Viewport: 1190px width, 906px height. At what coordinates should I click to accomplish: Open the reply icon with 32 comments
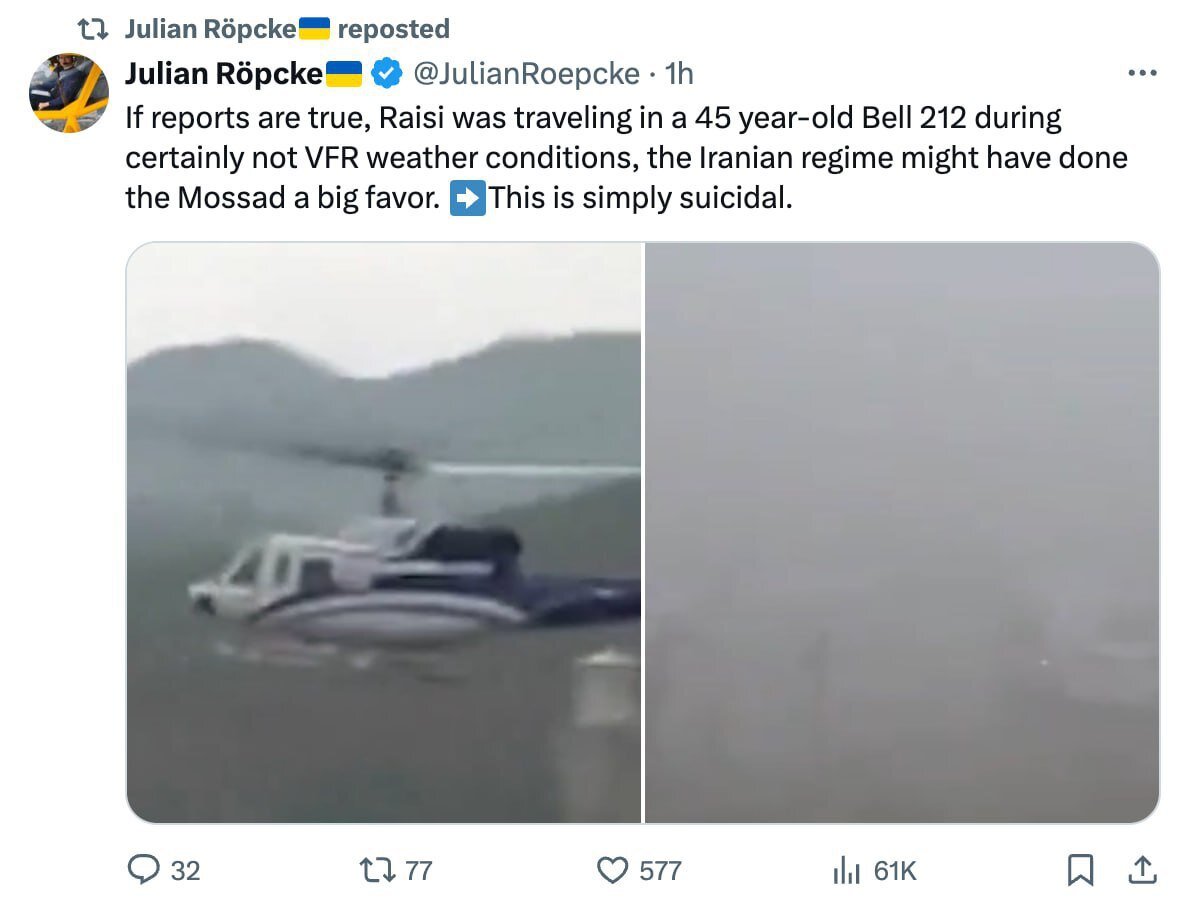(x=143, y=870)
